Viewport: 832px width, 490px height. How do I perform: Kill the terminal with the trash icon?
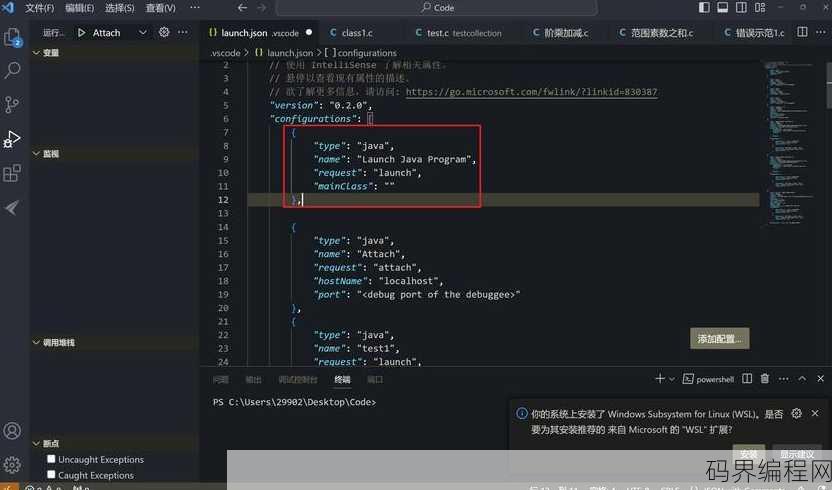pos(765,379)
